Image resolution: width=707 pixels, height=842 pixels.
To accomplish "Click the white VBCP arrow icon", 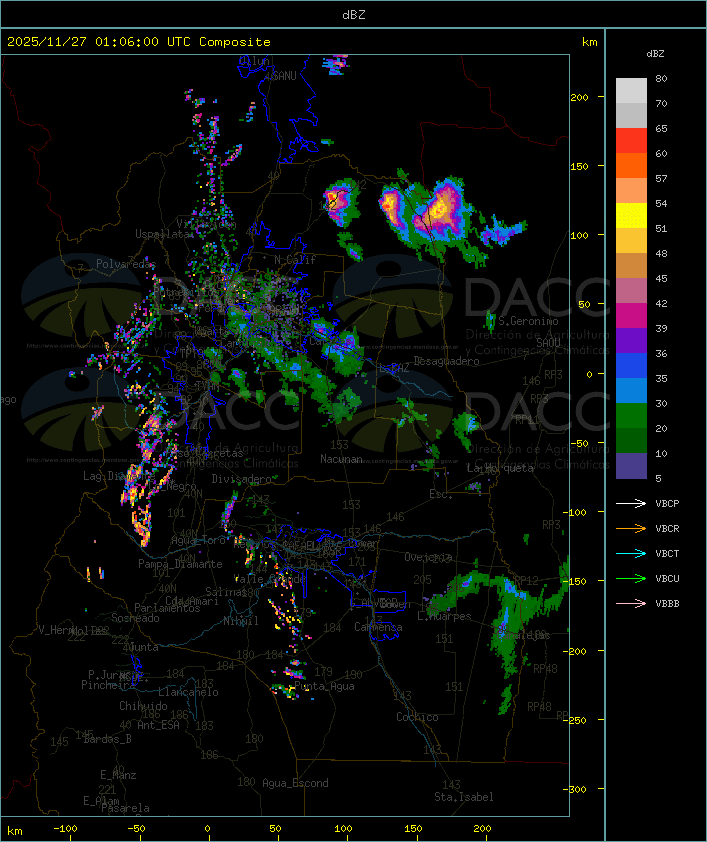I will pyautogui.click(x=631, y=503).
